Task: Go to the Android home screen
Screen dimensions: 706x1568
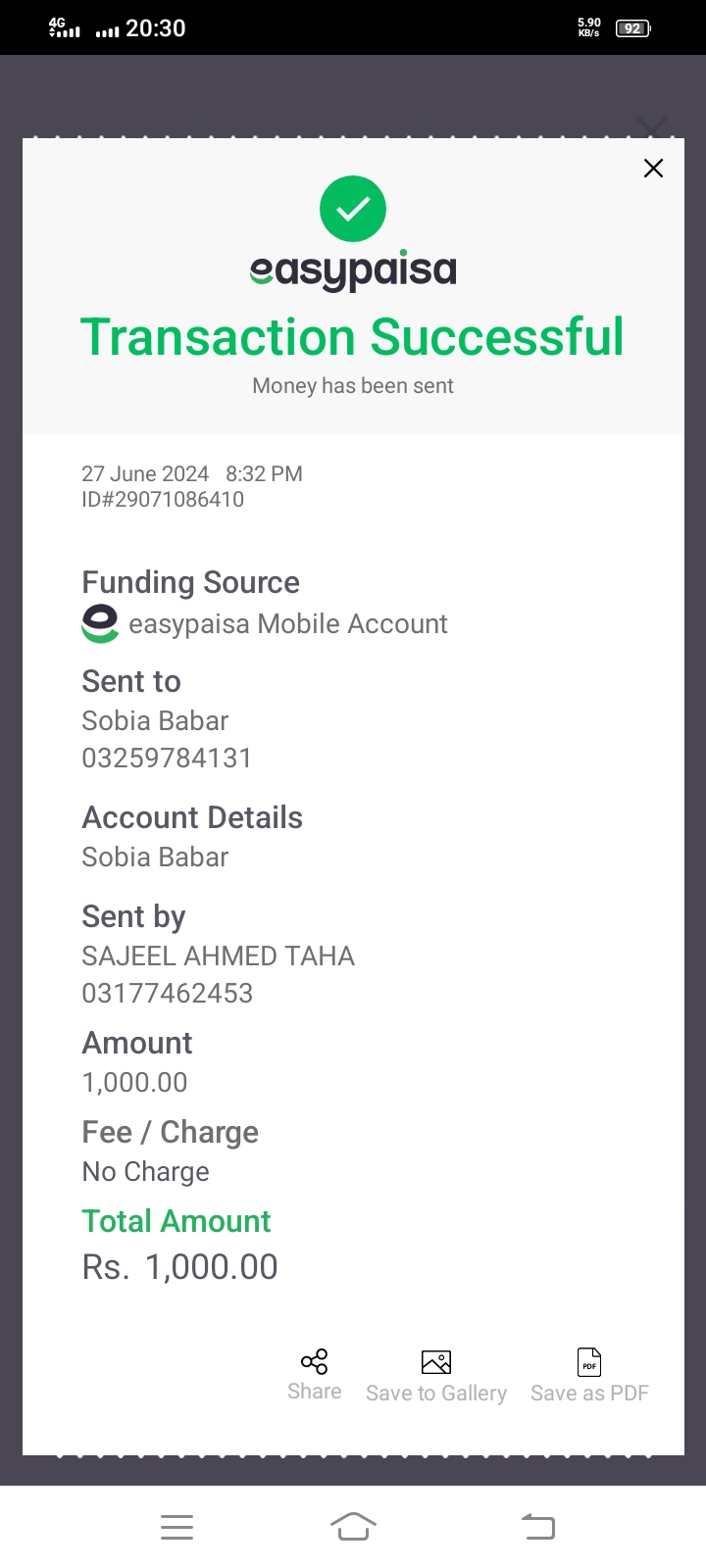Action: pos(353,1526)
